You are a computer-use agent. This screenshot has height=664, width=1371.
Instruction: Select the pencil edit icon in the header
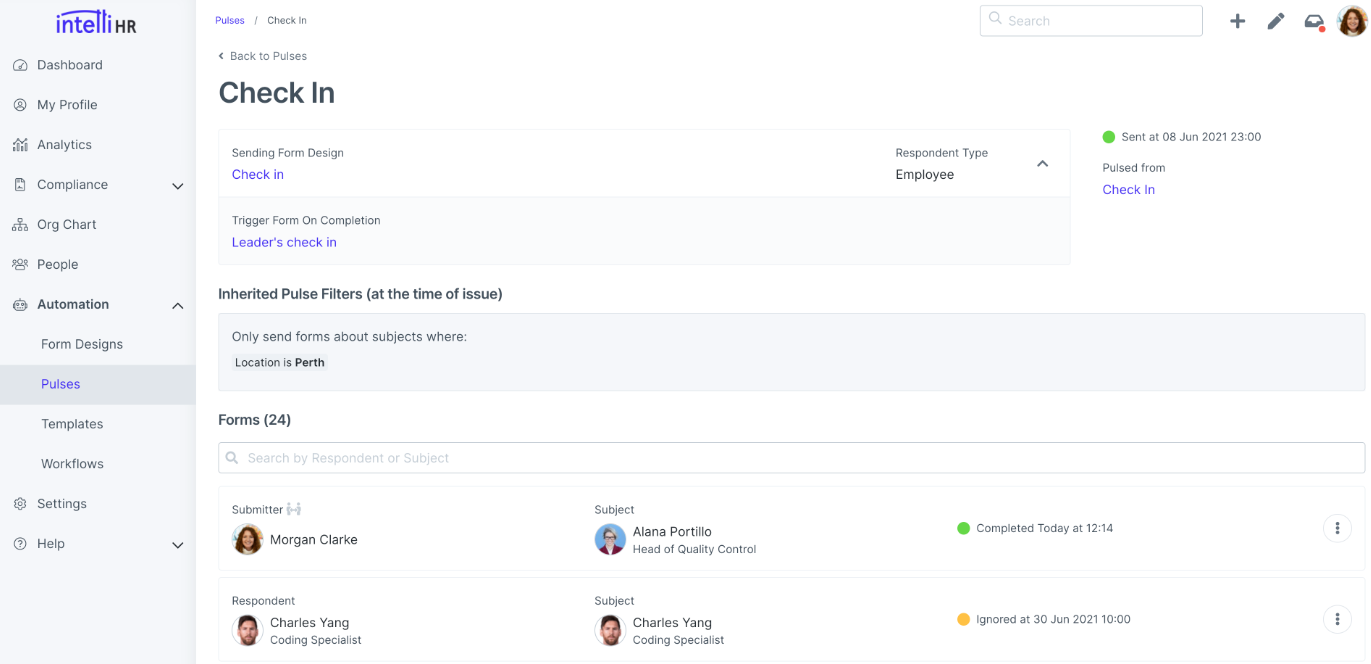coord(1275,20)
